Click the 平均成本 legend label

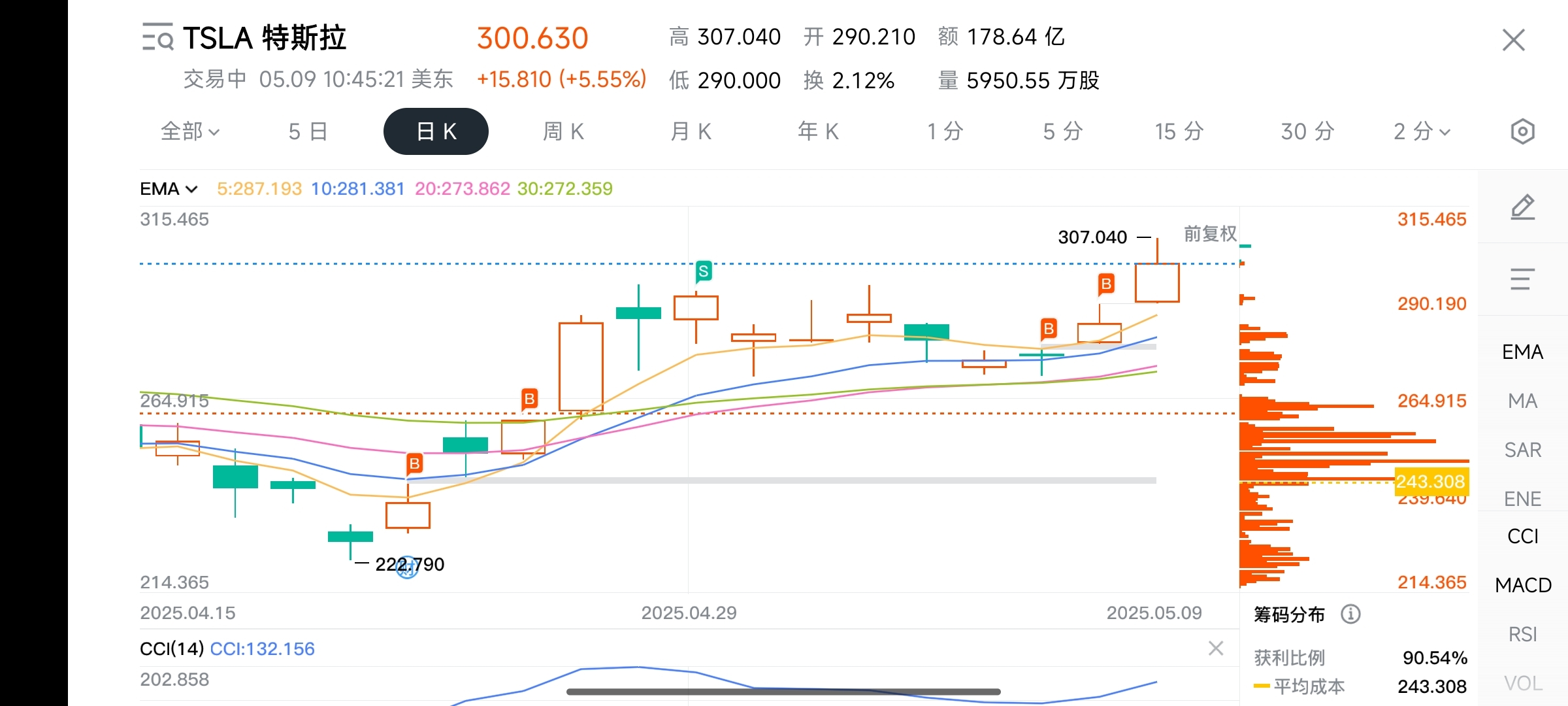[1309, 686]
